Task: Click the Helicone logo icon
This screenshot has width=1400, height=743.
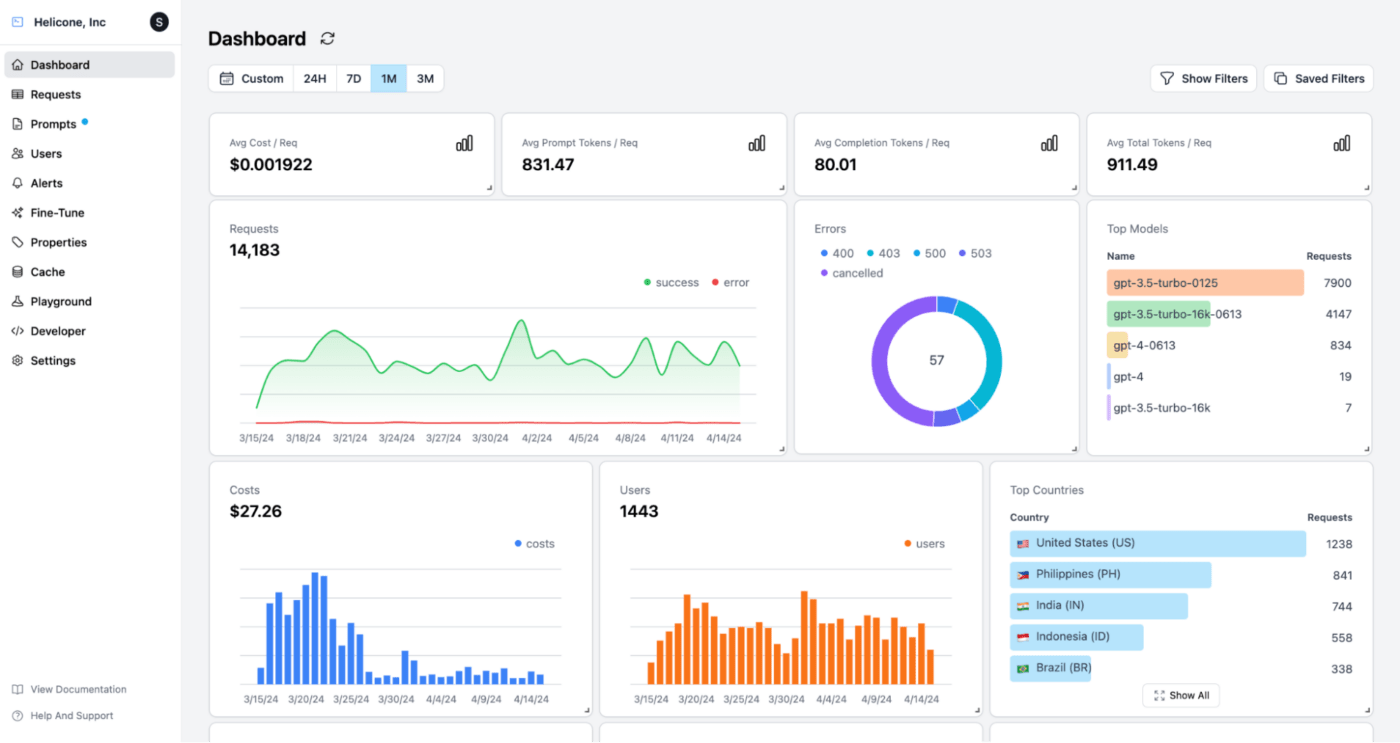Action: pyautogui.click(x=17, y=22)
